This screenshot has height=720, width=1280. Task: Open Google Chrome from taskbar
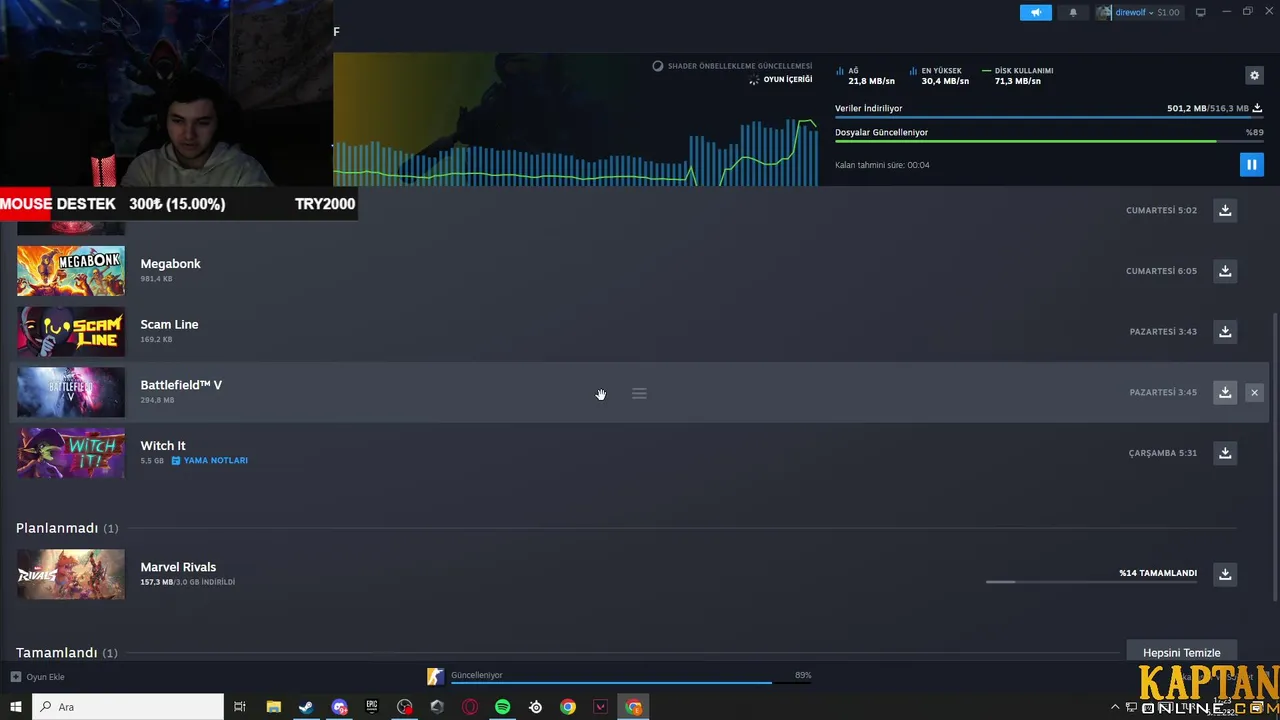pyautogui.click(x=568, y=707)
